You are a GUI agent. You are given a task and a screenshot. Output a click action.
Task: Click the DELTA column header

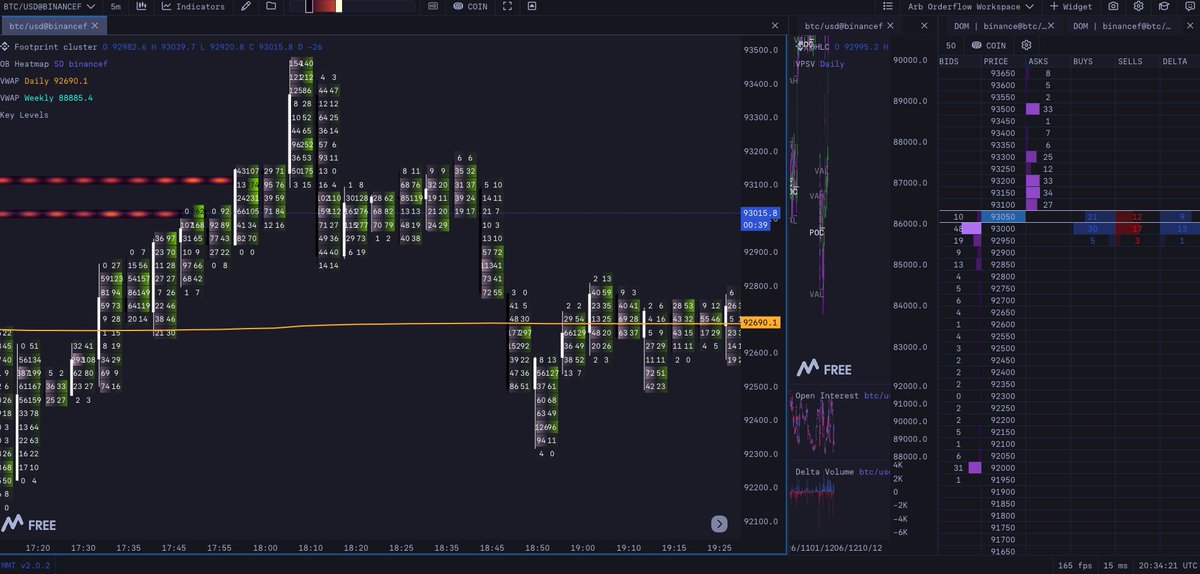click(1175, 62)
